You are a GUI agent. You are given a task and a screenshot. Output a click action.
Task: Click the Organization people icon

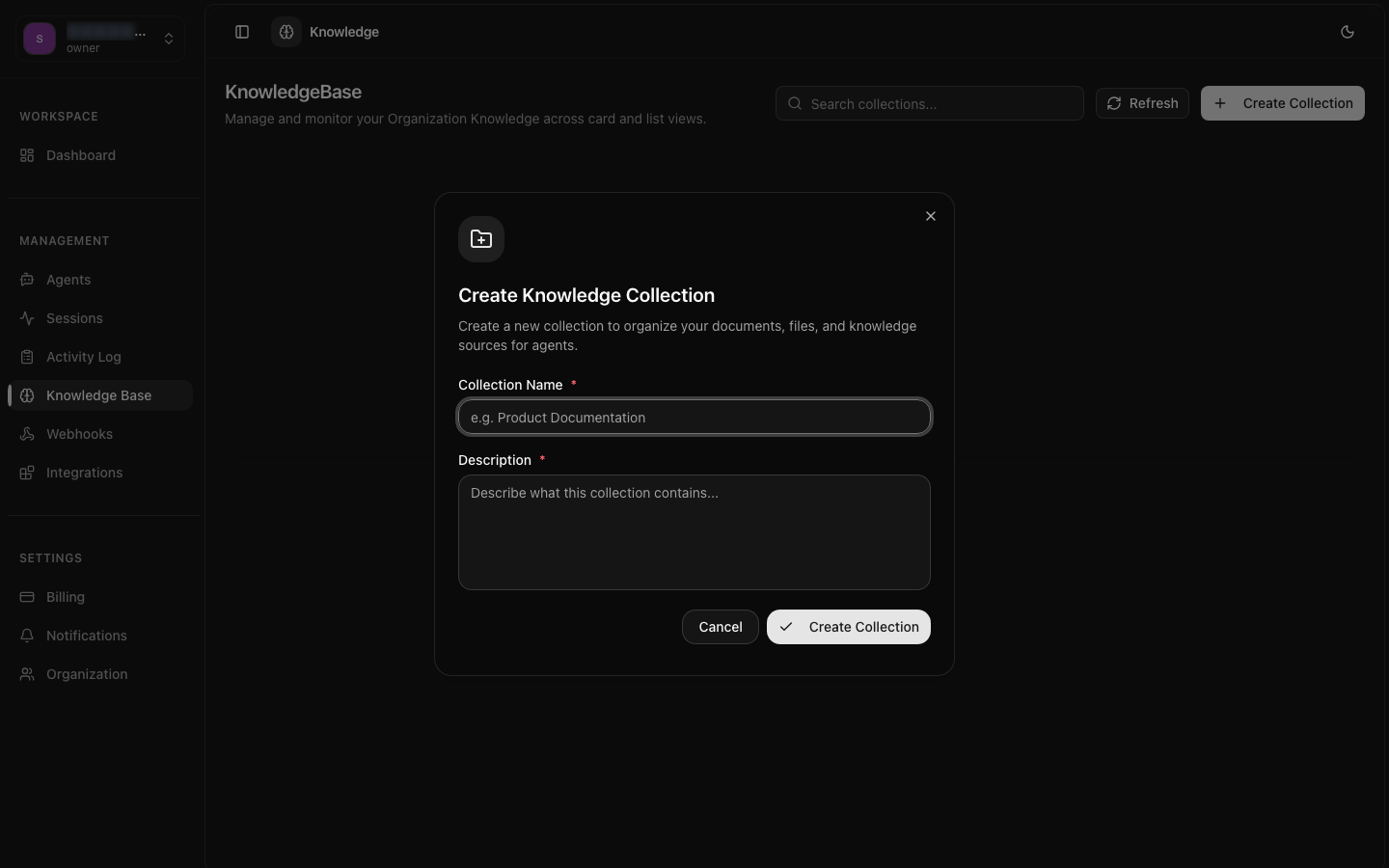(27, 674)
